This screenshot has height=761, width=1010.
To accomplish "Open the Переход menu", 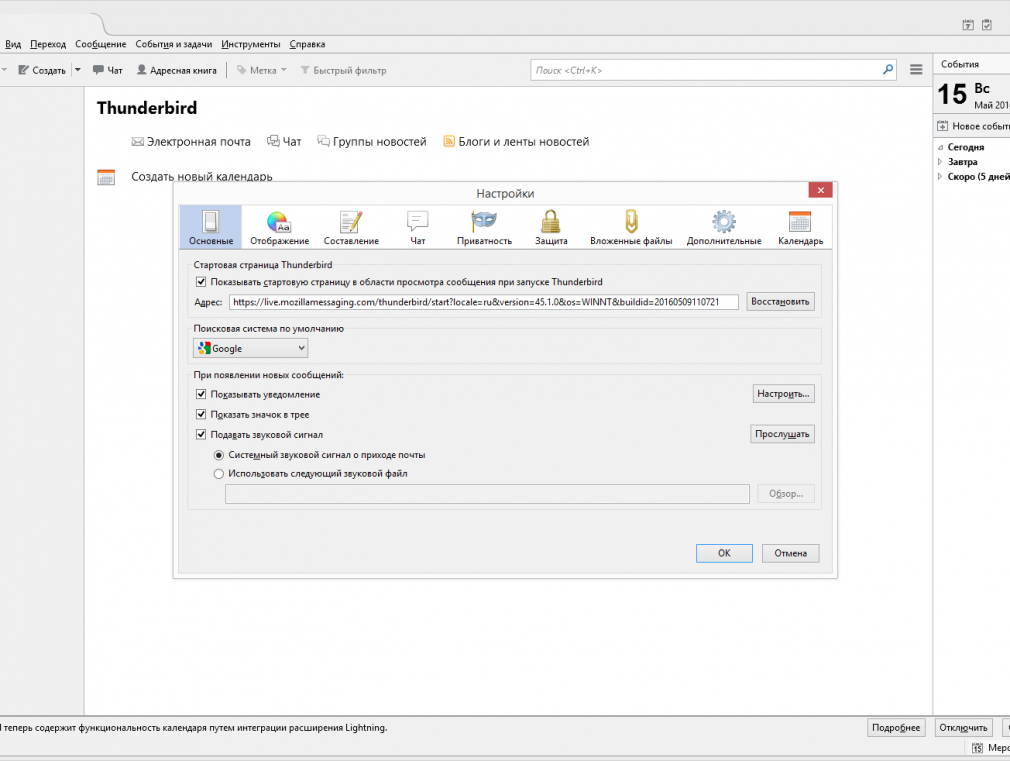I will point(48,44).
